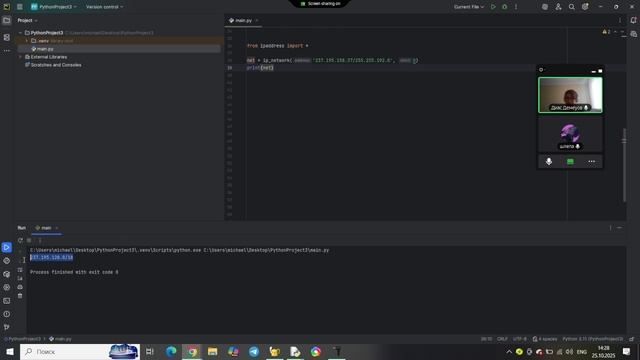Image resolution: width=640 pixels, height=360 pixels.
Task: Open the PythonProject3 project dropdown
Action: click(54, 7)
